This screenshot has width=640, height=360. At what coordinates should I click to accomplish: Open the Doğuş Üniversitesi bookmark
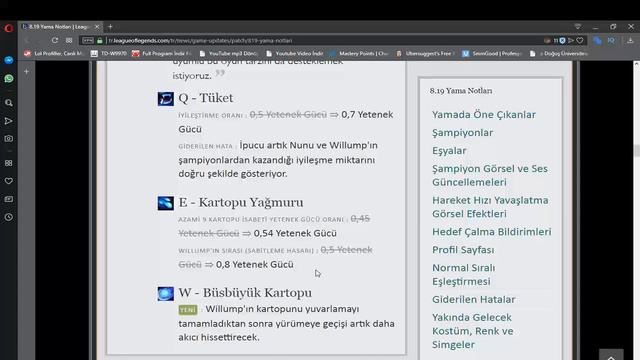tap(559, 53)
